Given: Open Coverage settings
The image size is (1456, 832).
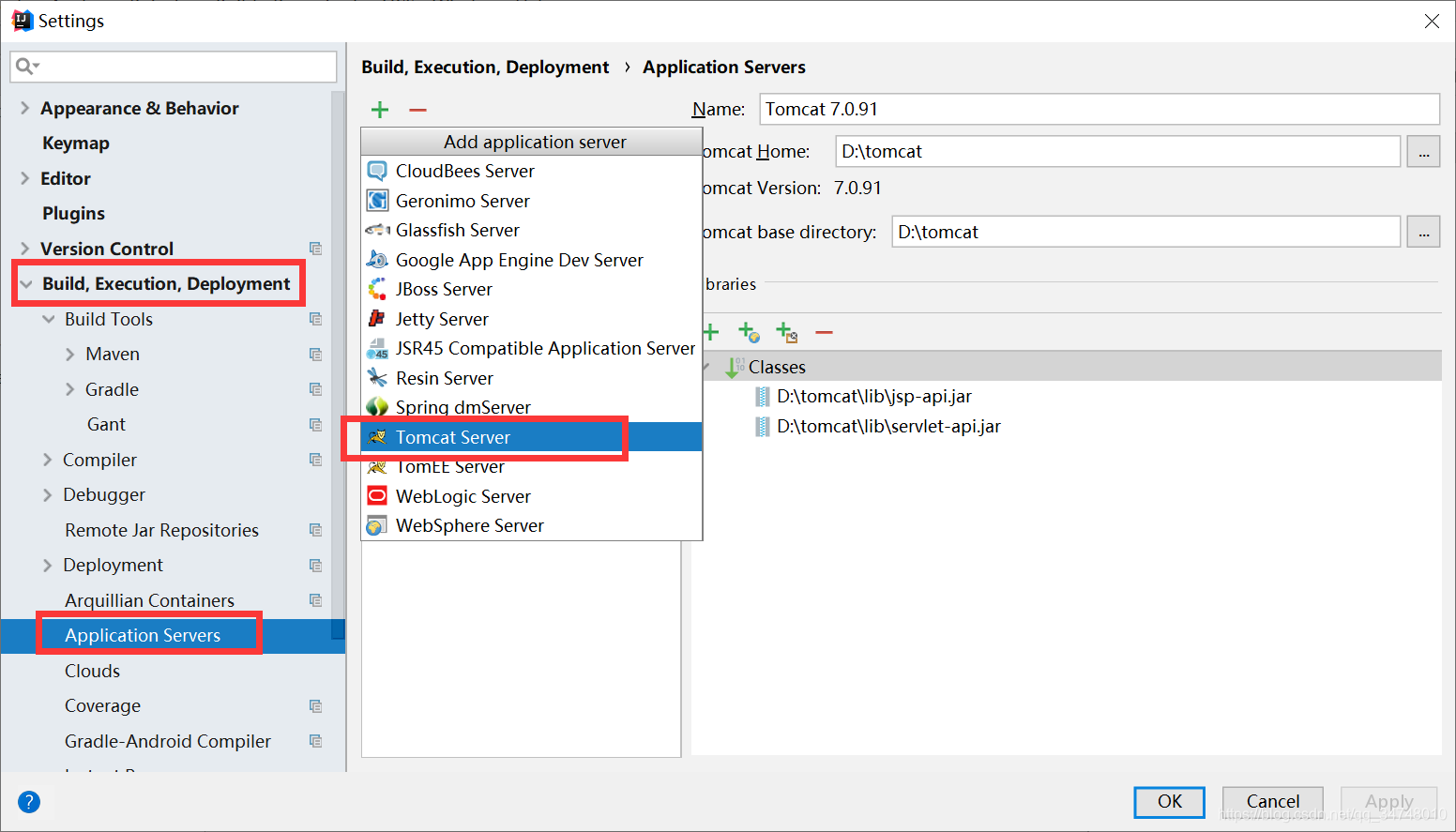Looking at the screenshot, I should point(102,706).
